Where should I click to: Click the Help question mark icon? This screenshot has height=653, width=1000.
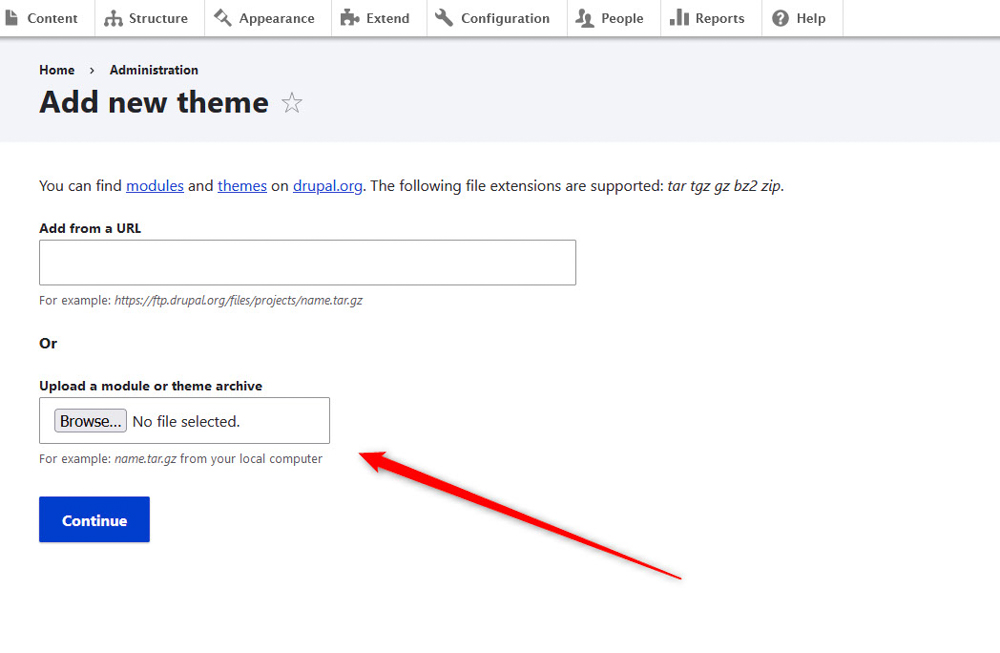[x=780, y=18]
